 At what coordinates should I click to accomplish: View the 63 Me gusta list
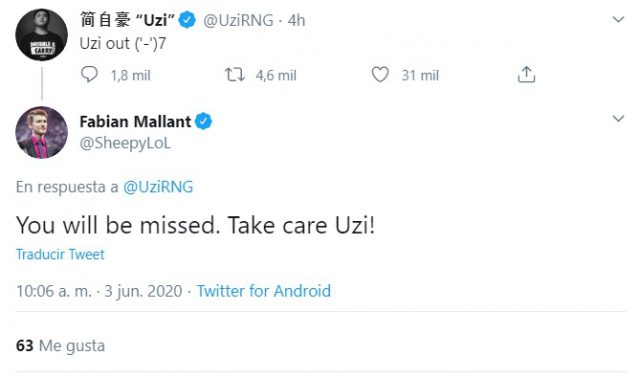pyautogui.click(x=60, y=346)
